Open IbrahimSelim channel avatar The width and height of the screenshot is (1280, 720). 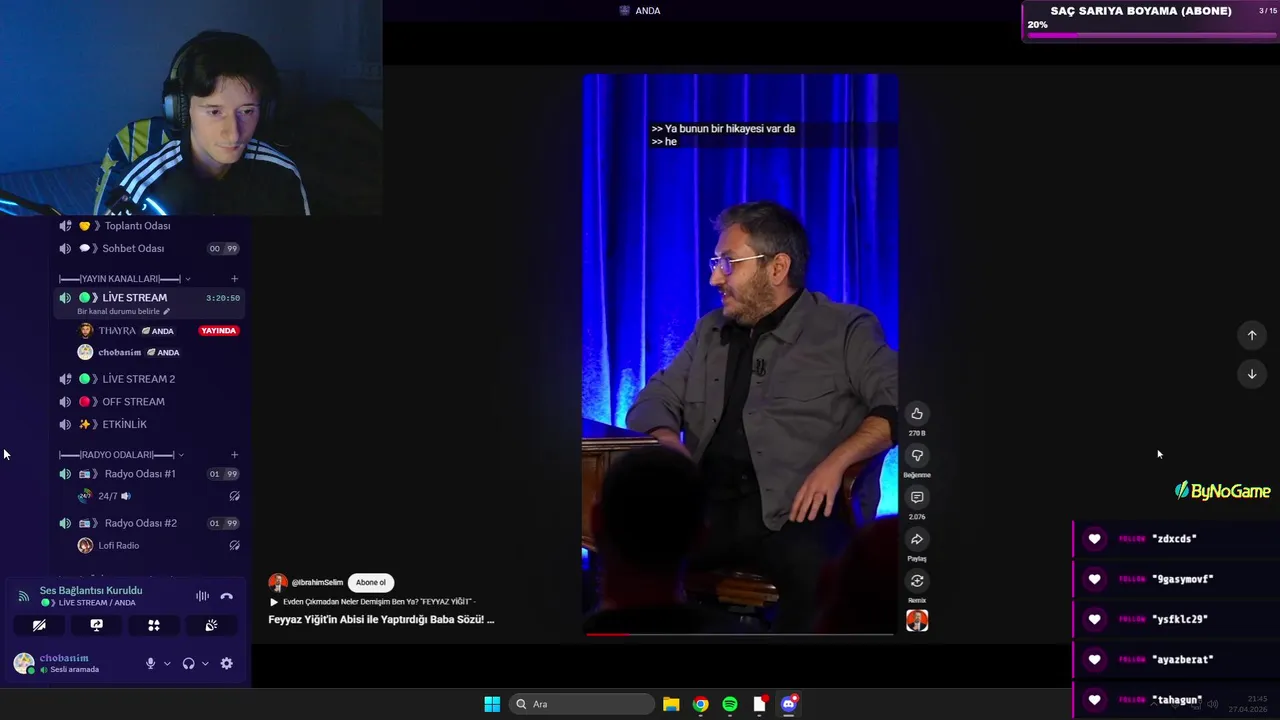[278, 582]
